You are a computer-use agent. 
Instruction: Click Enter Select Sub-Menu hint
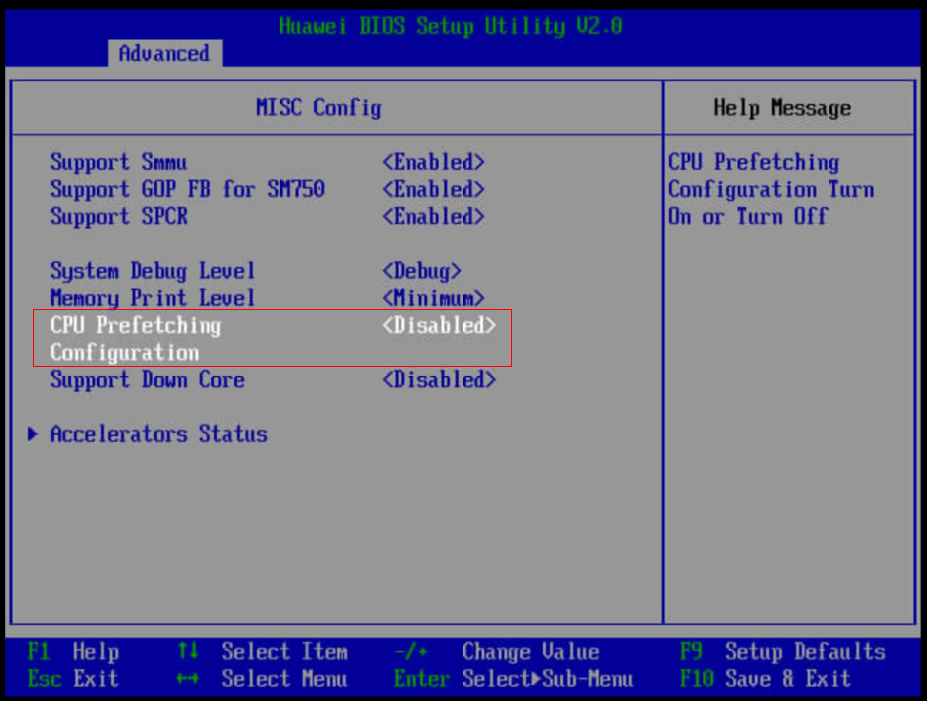pos(513,679)
